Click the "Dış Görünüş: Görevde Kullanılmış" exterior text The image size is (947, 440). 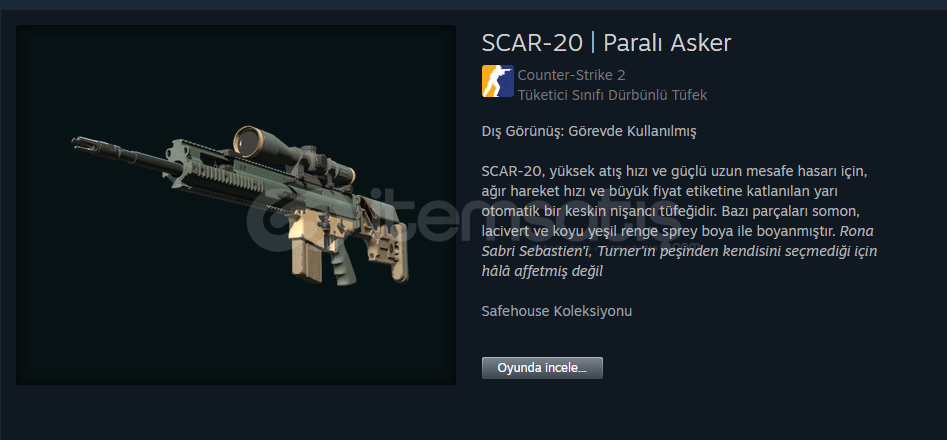tap(589, 131)
